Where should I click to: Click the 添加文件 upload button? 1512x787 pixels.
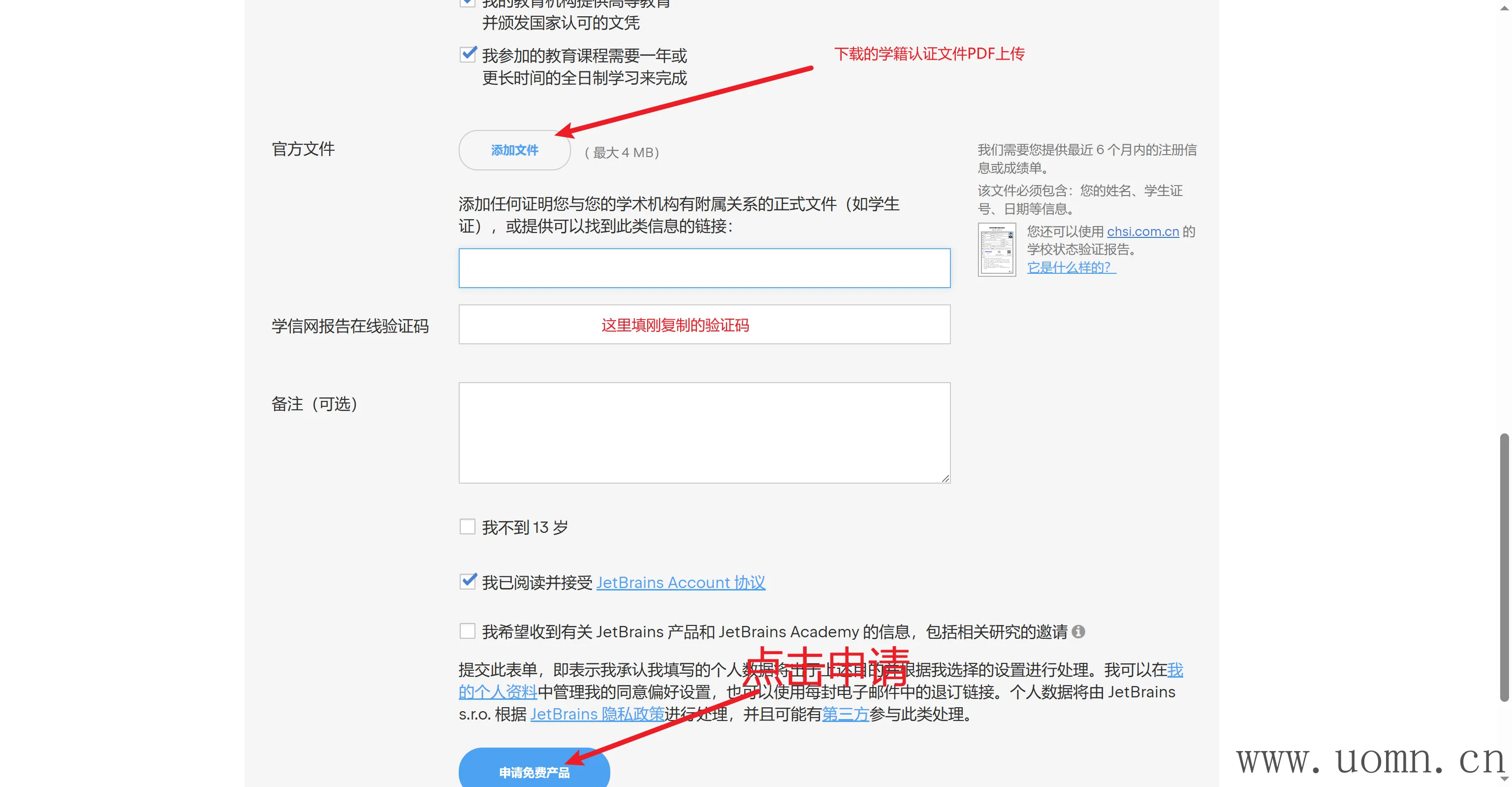tap(514, 150)
